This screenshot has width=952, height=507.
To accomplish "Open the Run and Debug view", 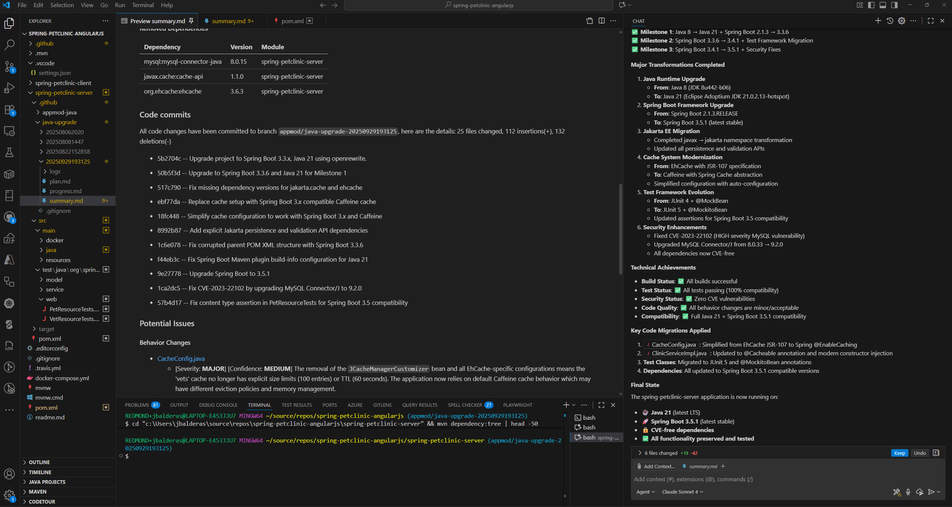I will click(9, 88).
